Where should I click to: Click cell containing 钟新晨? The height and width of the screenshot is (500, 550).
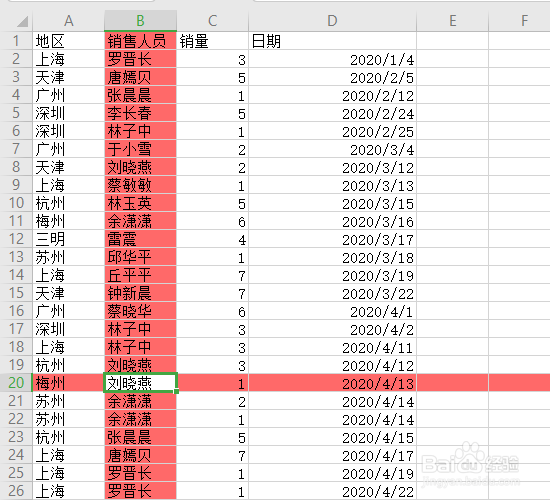(140, 293)
